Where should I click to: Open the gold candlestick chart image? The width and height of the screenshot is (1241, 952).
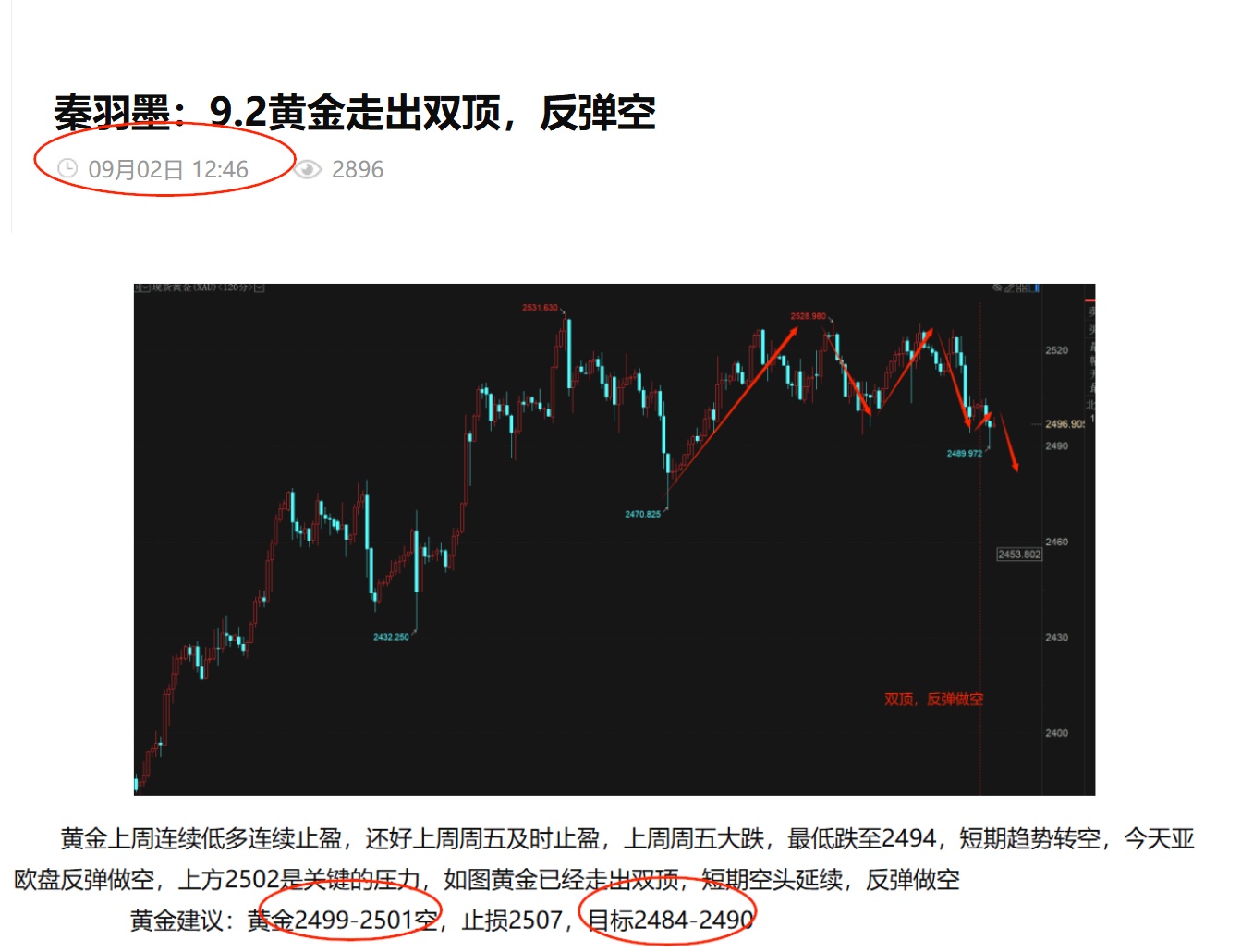614,540
